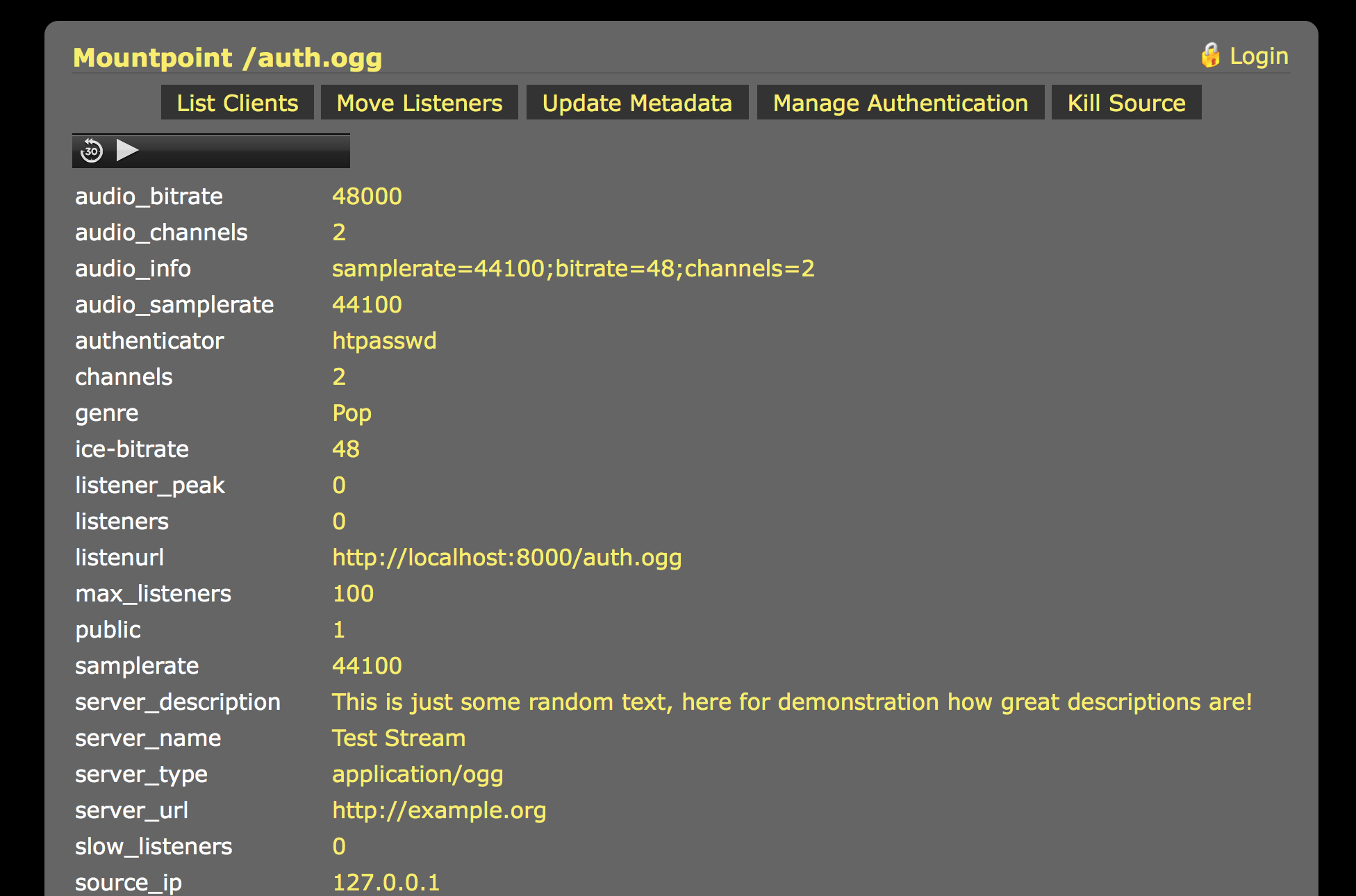Screen dimensions: 1356x896
Task: Open the Login link
Action: click(x=1259, y=56)
